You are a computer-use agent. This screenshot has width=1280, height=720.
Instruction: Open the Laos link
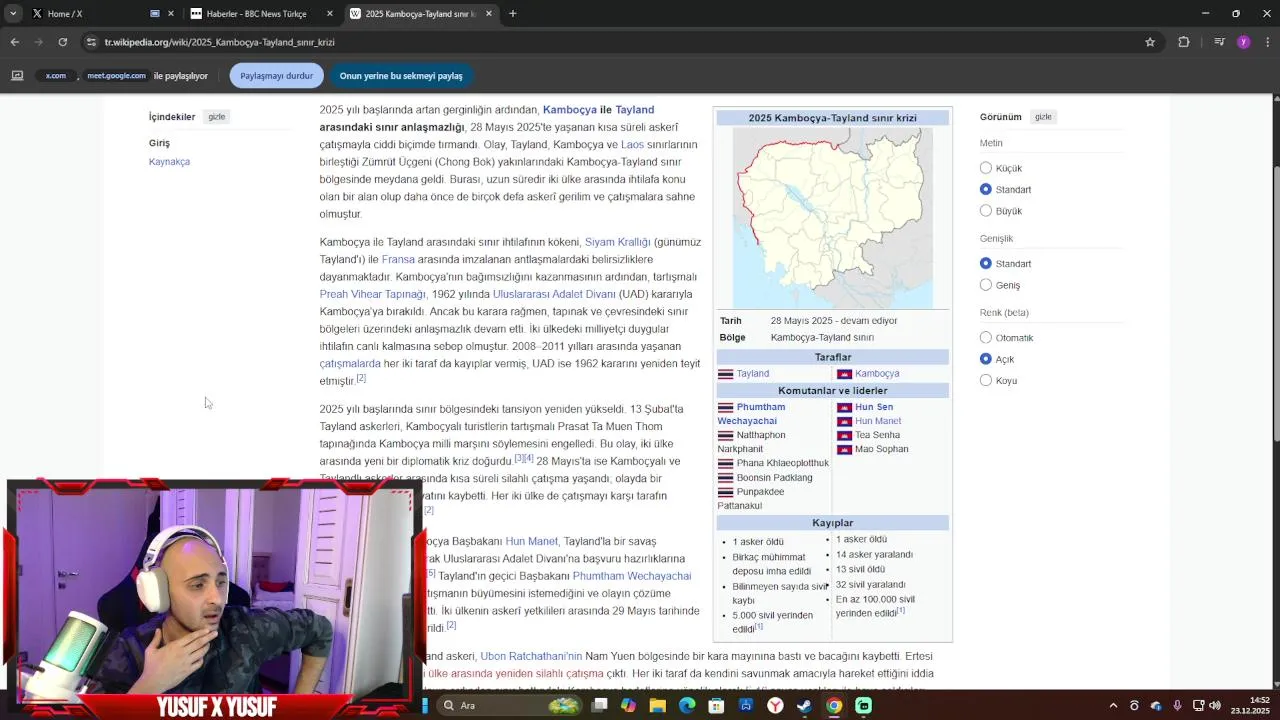632,145
